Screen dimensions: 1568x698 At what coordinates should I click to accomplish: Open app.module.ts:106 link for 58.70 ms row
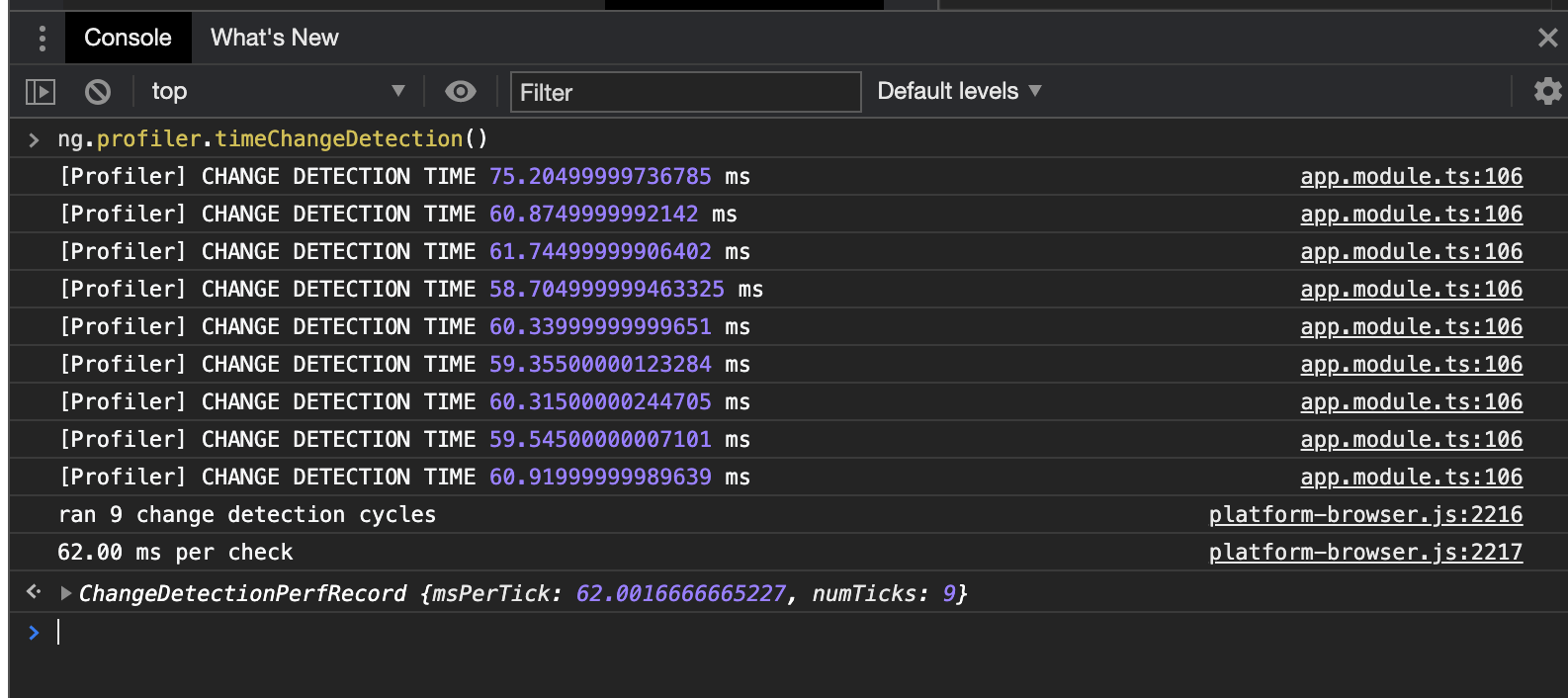[x=1411, y=289]
